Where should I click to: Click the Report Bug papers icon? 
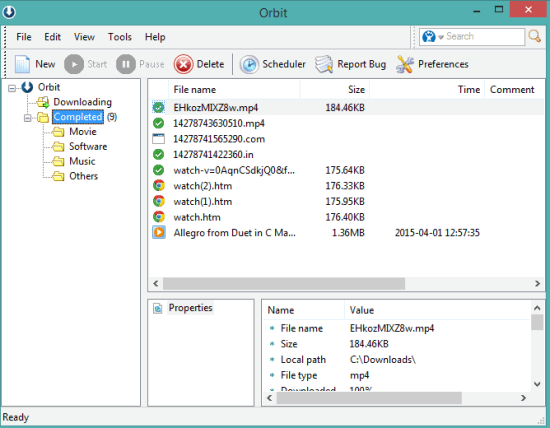pos(324,64)
